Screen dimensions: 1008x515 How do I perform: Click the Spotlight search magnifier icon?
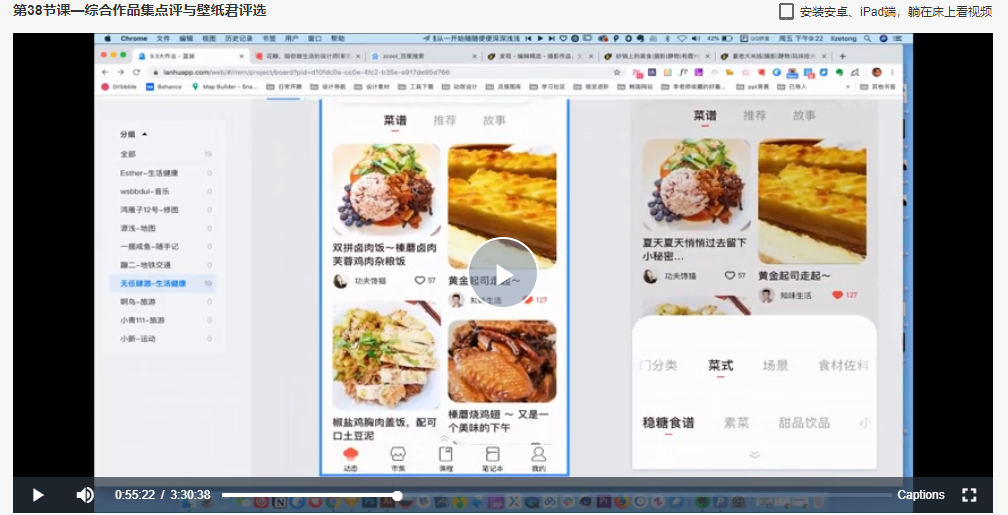pyautogui.click(x=868, y=39)
